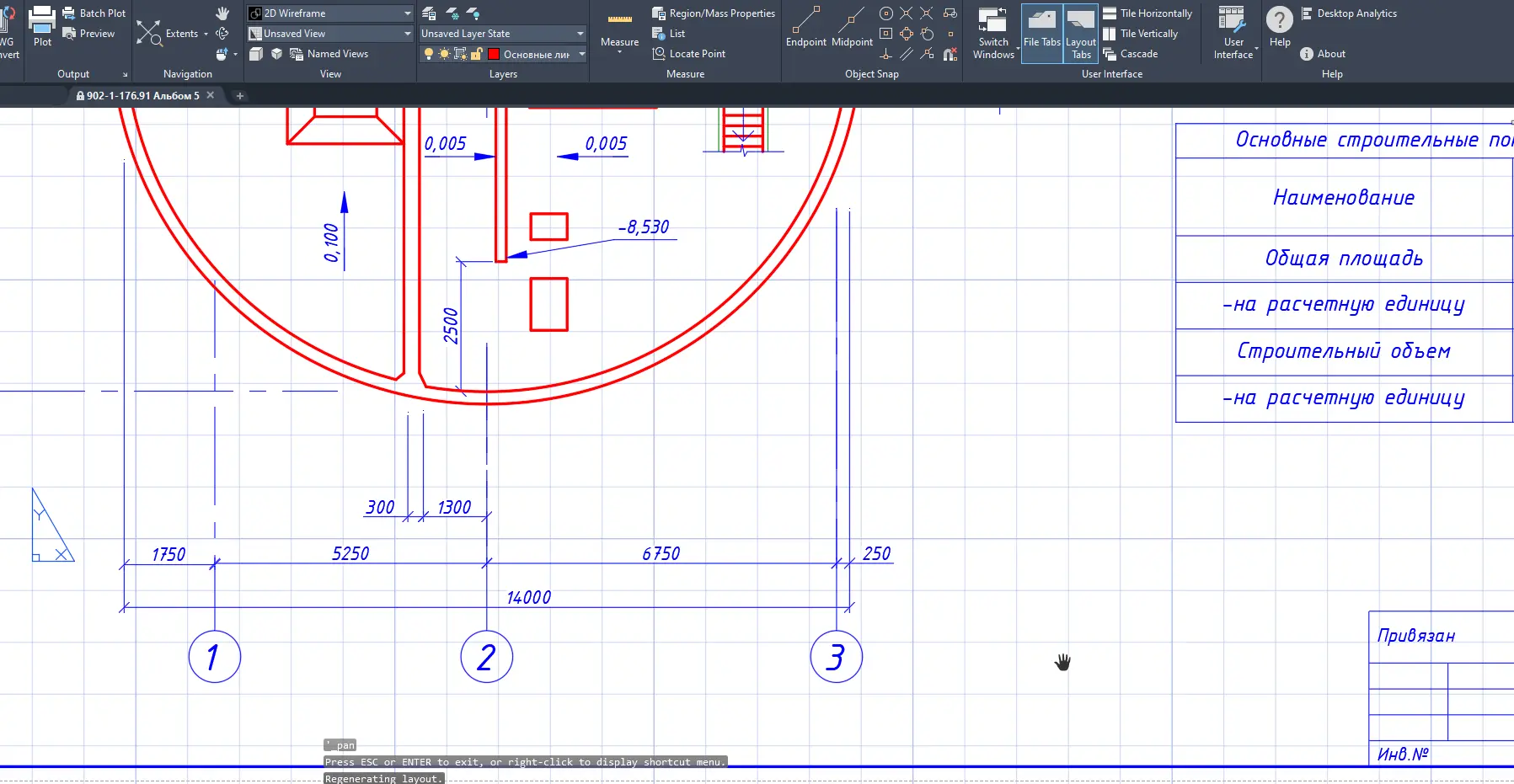Toggle the layer lock padlock icon
This screenshot has width=1514, height=784.
point(476,54)
